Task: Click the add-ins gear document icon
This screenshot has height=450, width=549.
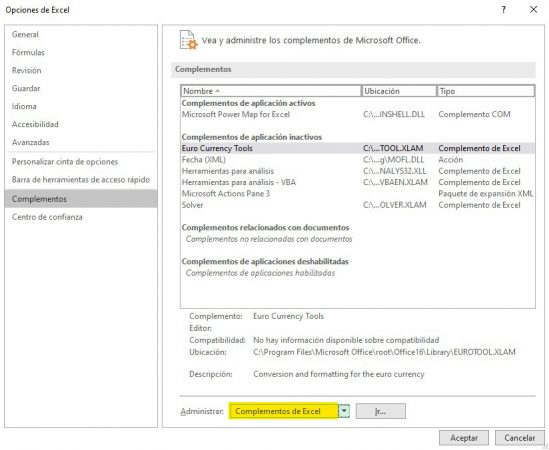Action: [188, 40]
